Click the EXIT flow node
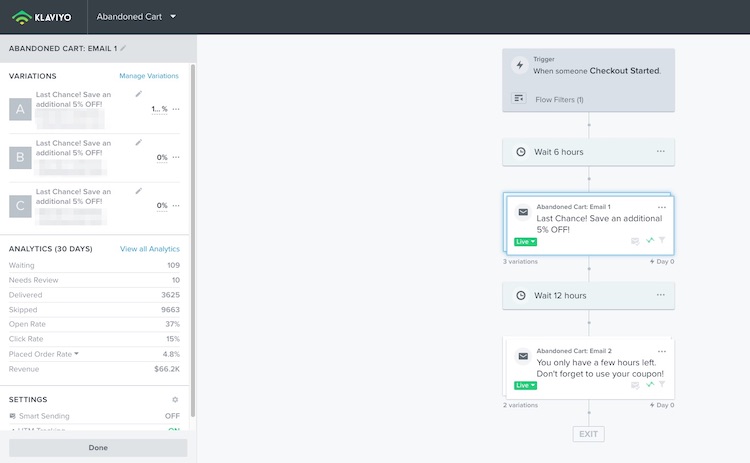Viewport: 750px width, 463px height. (588, 434)
